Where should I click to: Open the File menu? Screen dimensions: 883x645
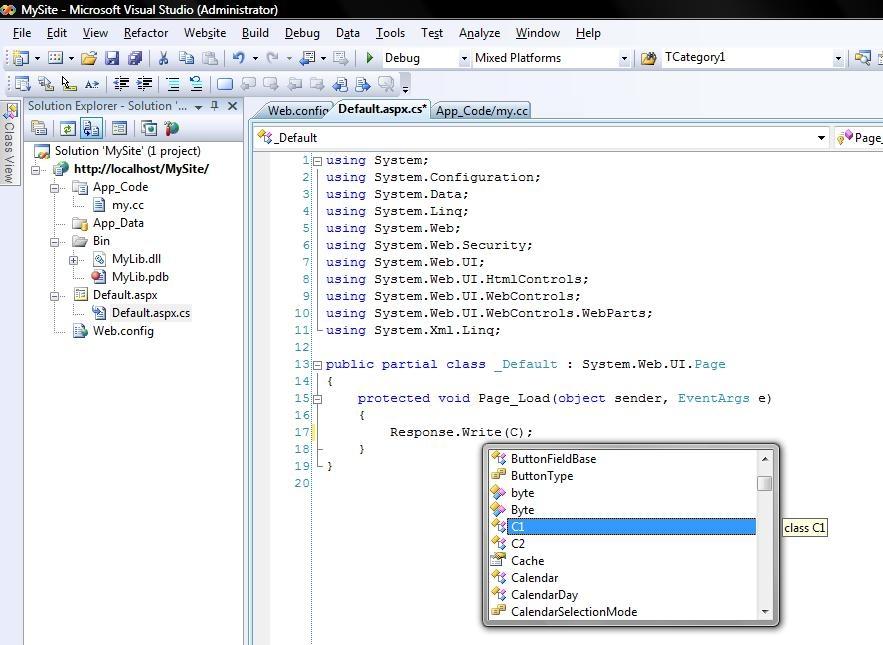(22, 33)
